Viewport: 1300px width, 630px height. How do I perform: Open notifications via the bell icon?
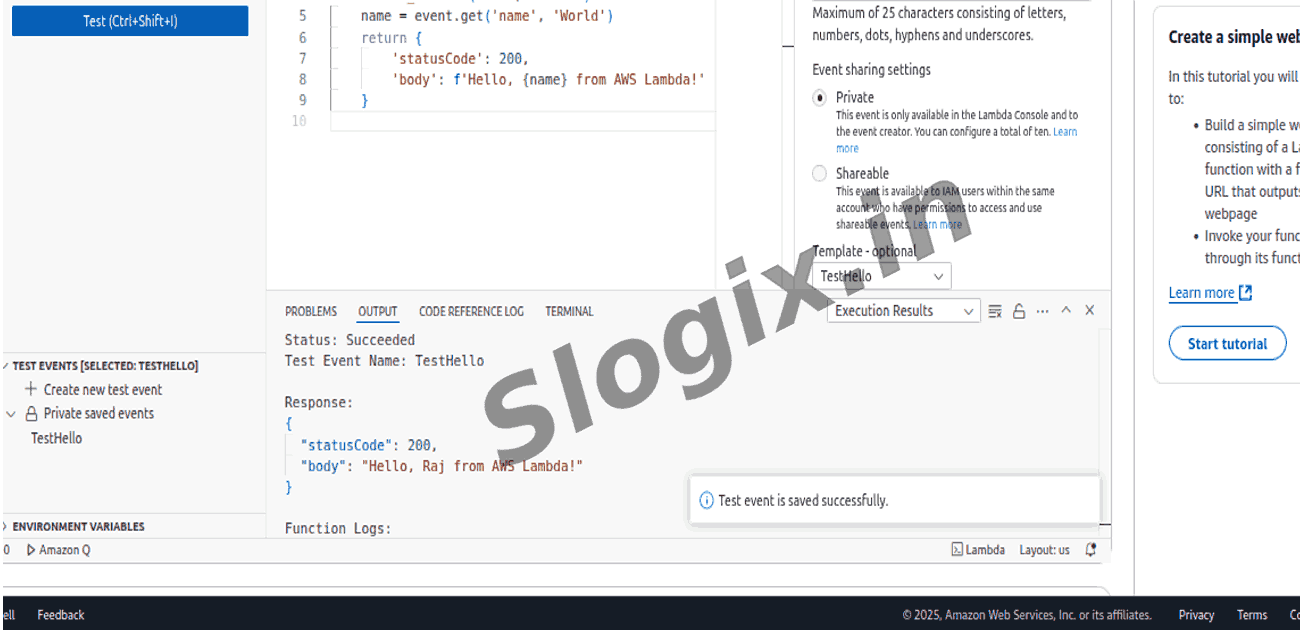[x=1090, y=549]
